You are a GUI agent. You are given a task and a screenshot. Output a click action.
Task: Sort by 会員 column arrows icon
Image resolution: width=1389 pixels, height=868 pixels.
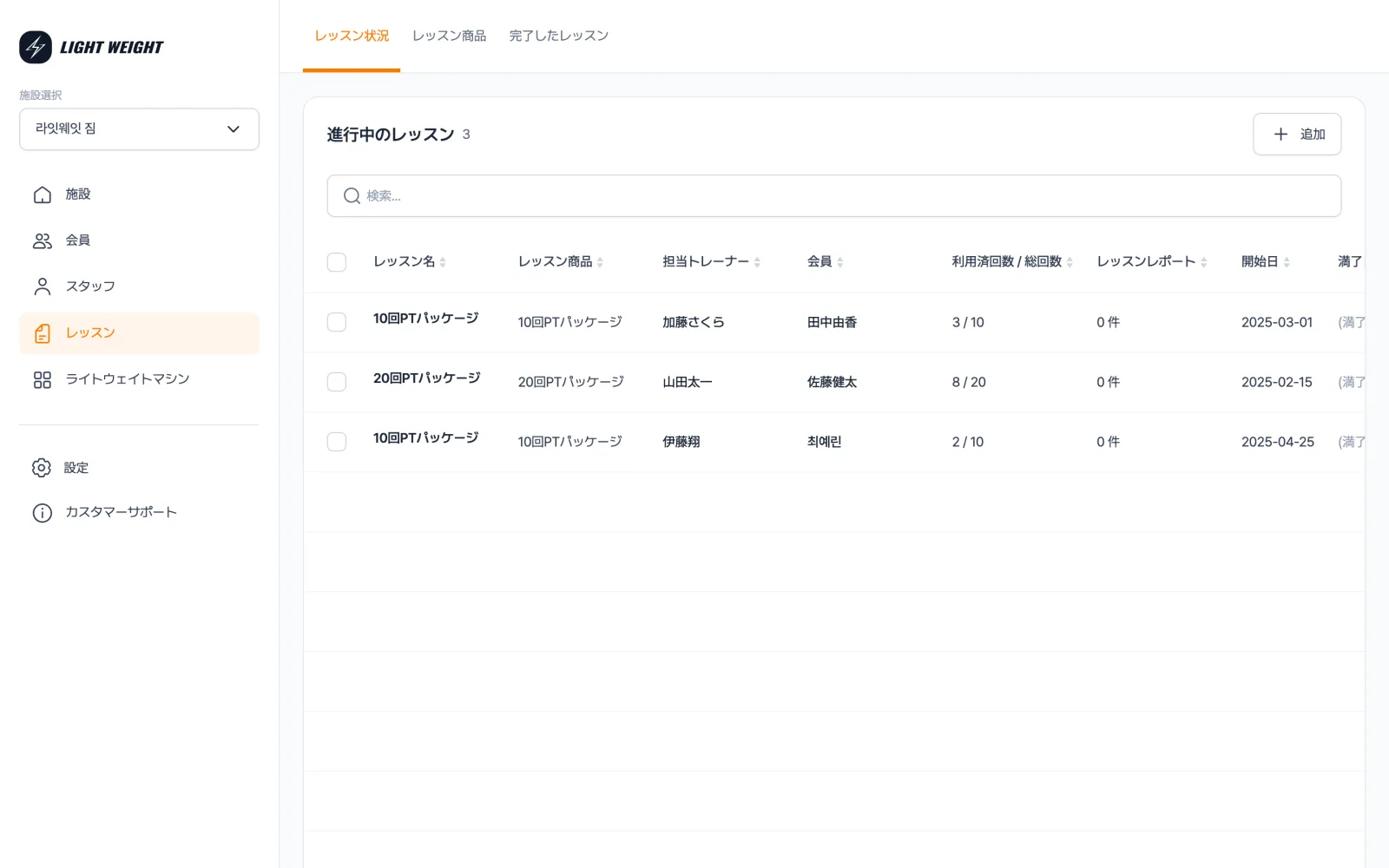tap(839, 262)
